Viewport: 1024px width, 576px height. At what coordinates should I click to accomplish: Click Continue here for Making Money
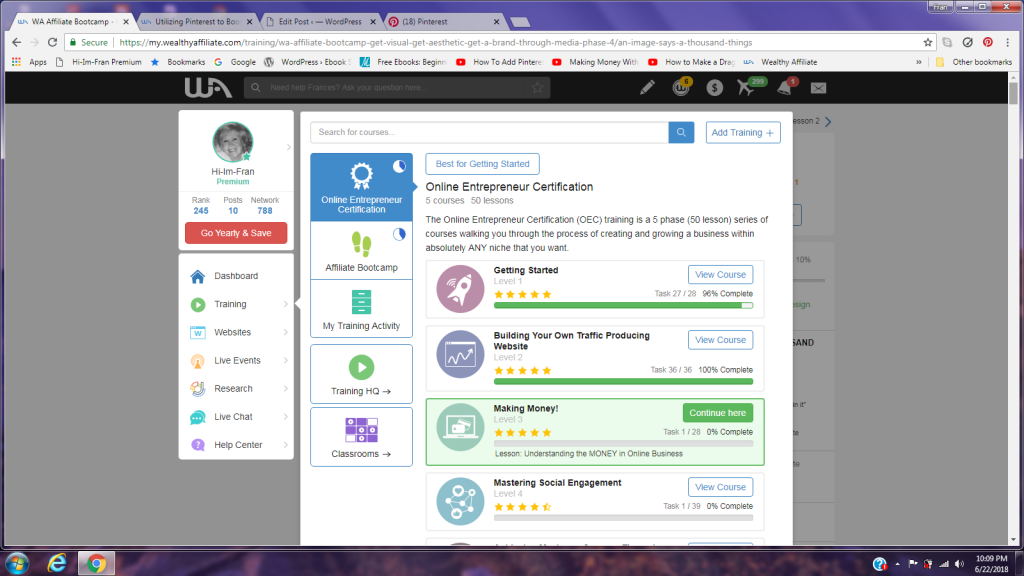click(717, 413)
